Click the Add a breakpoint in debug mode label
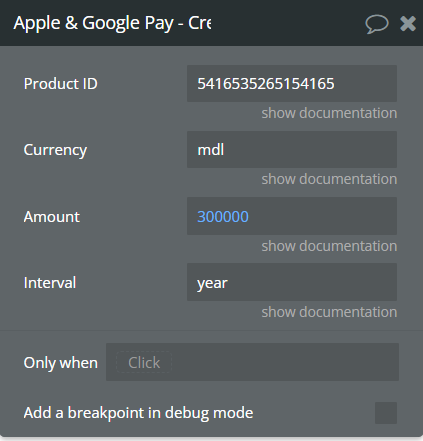This screenshot has height=441, width=423. pyautogui.click(x=138, y=413)
